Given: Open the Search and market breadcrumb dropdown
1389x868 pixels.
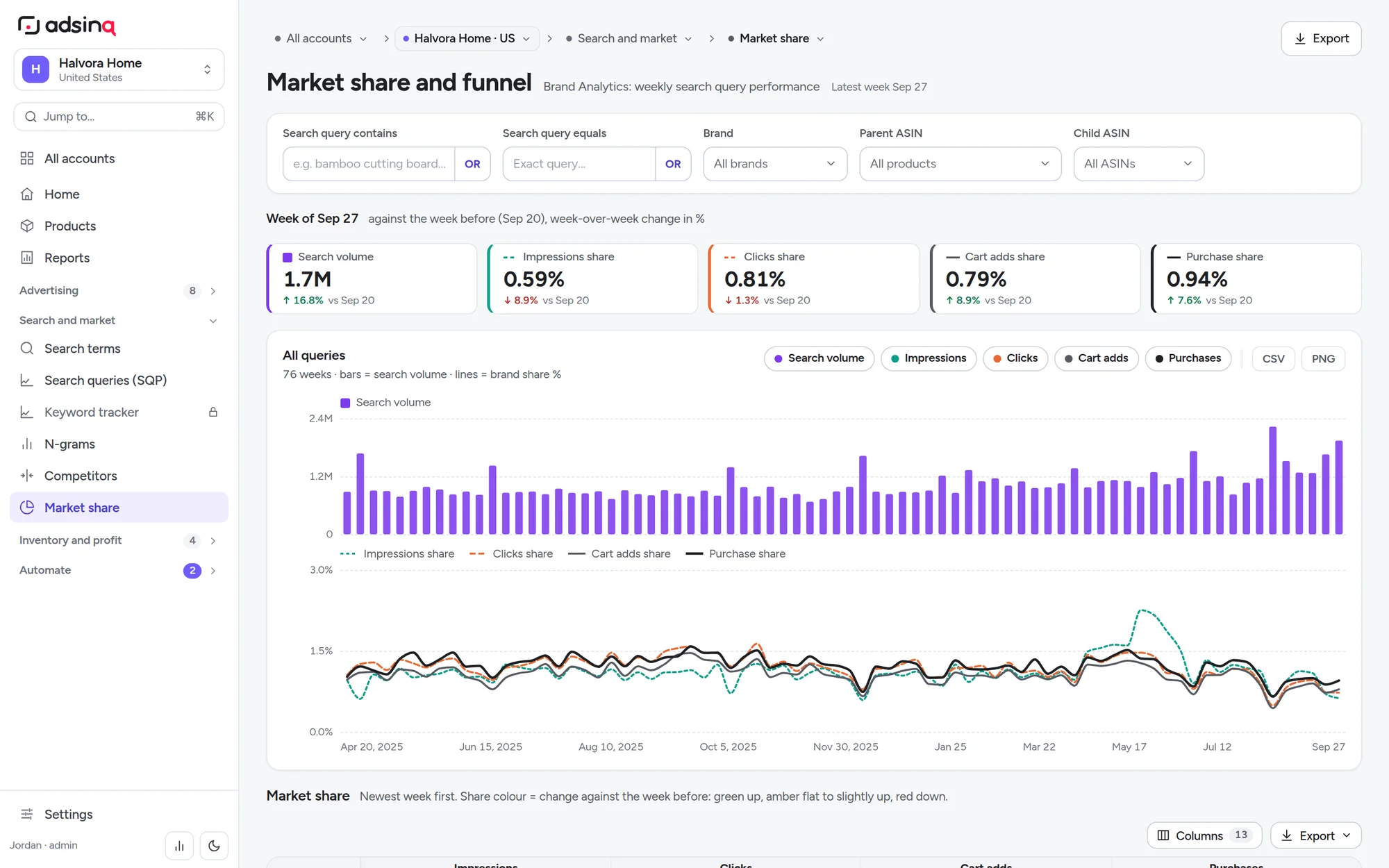Looking at the screenshot, I should tap(629, 39).
